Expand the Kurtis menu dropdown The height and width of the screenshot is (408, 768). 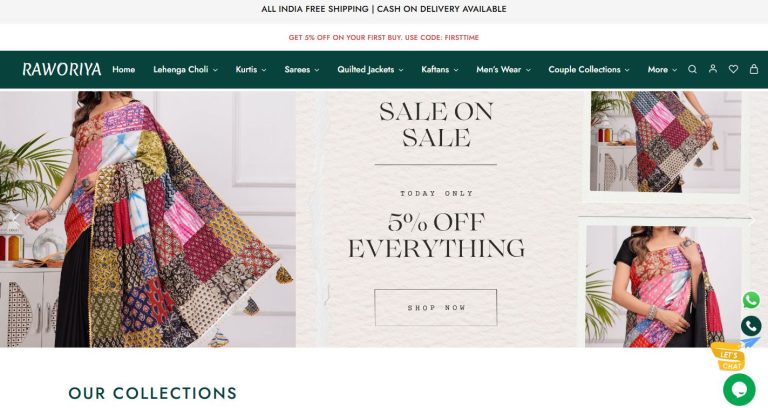pos(250,70)
